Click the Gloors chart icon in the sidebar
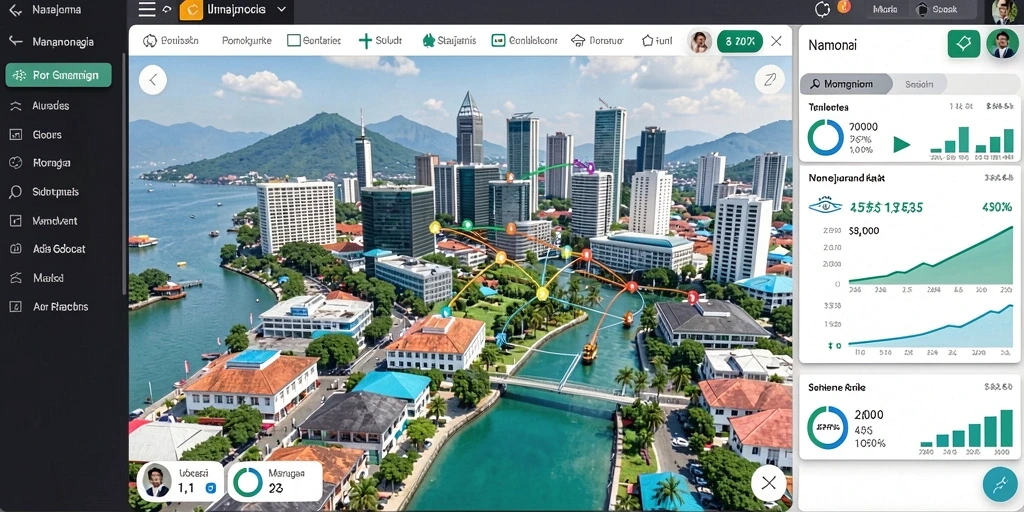Viewport: 1024px width, 512px height. pyautogui.click(x=16, y=135)
